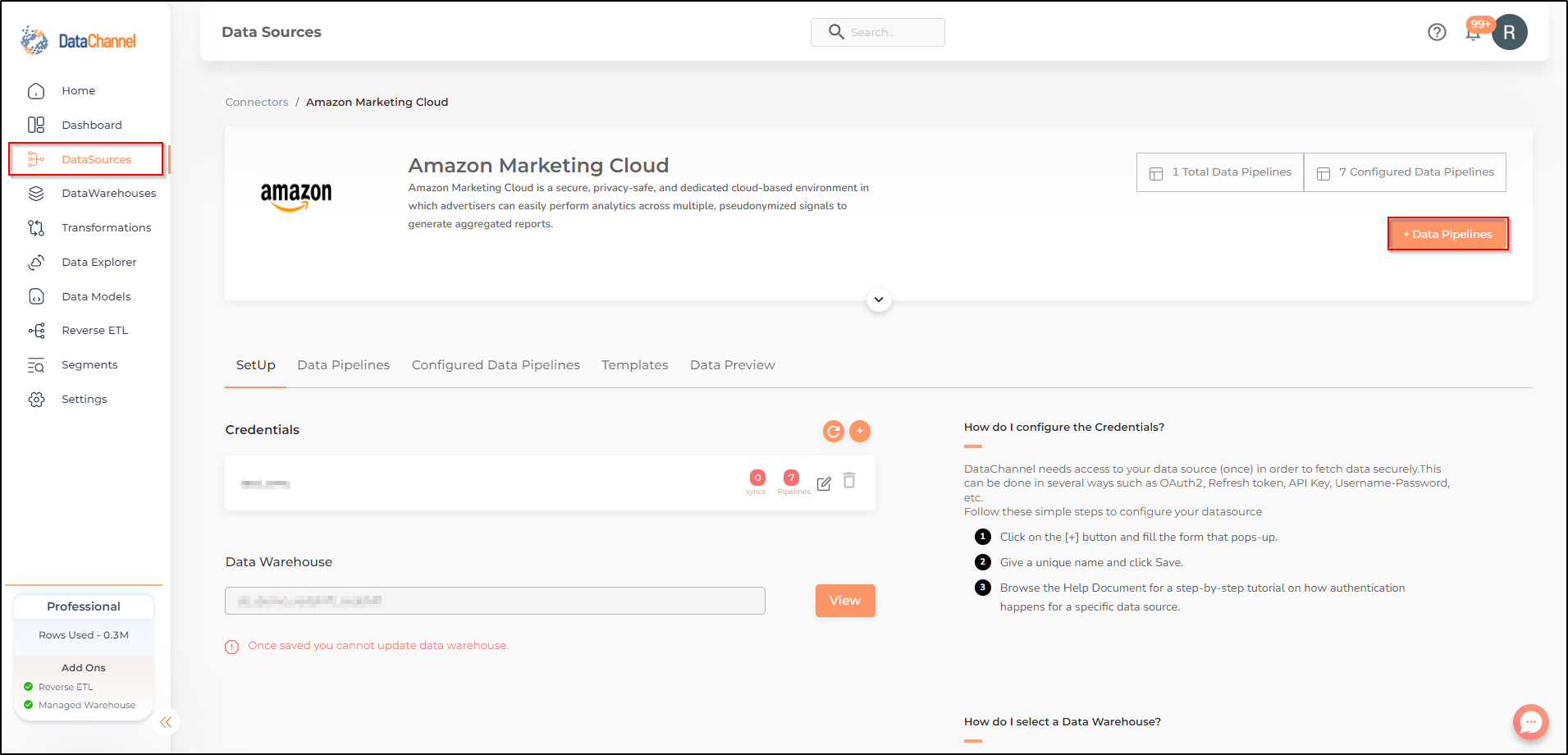Click 7 Configured Data Pipelines button
Image resolution: width=1568 pixels, height=755 pixels.
(1405, 172)
